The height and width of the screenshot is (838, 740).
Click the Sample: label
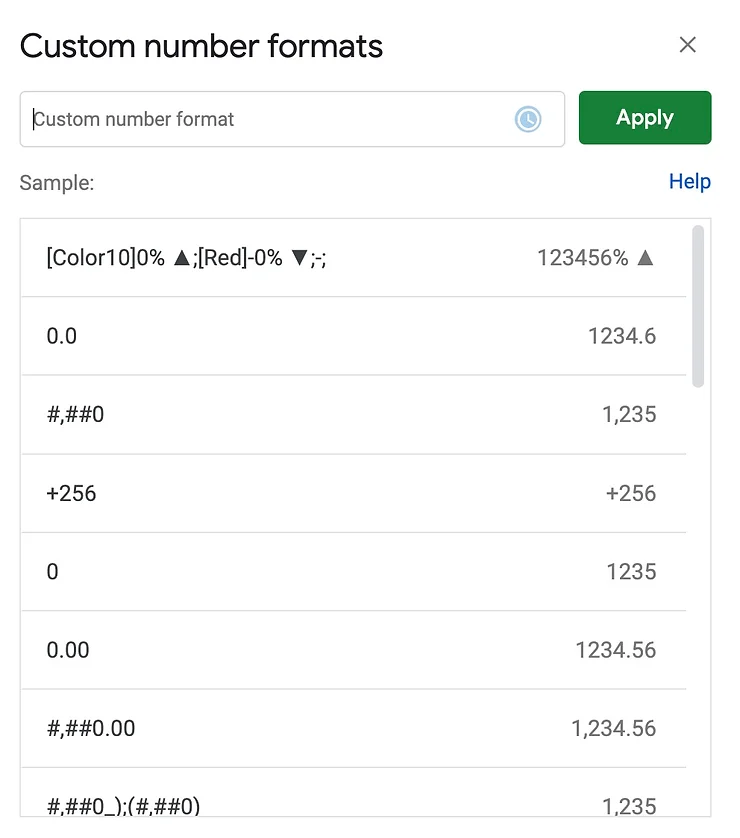(57, 183)
